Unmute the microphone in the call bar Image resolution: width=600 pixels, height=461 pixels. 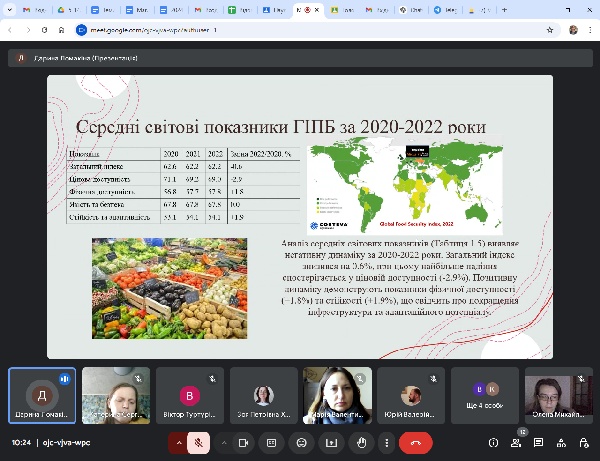[x=199, y=442]
